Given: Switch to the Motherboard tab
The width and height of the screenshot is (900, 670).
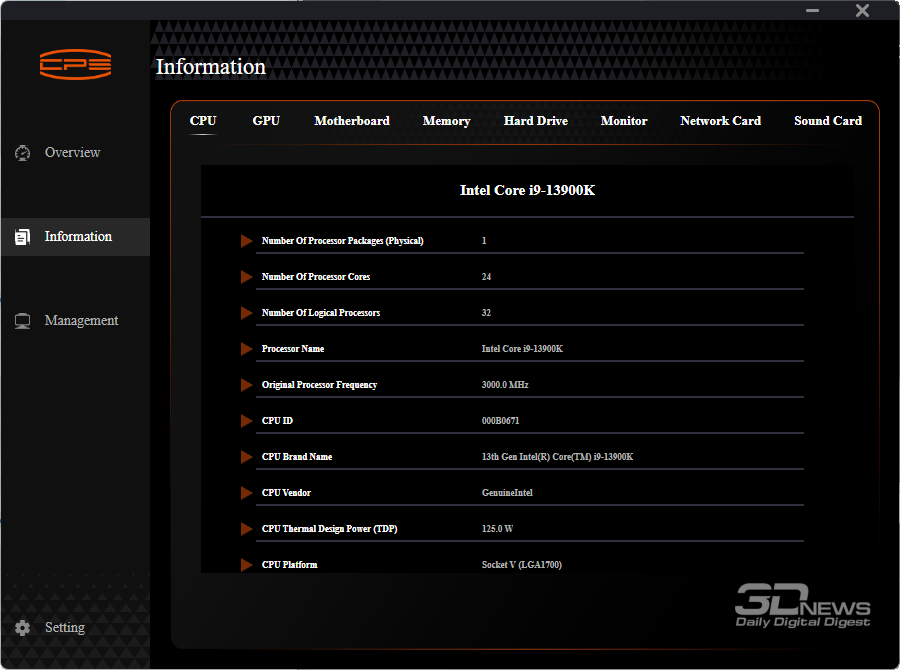Looking at the screenshot, I should pyautogui.click(x=352, y=121).
